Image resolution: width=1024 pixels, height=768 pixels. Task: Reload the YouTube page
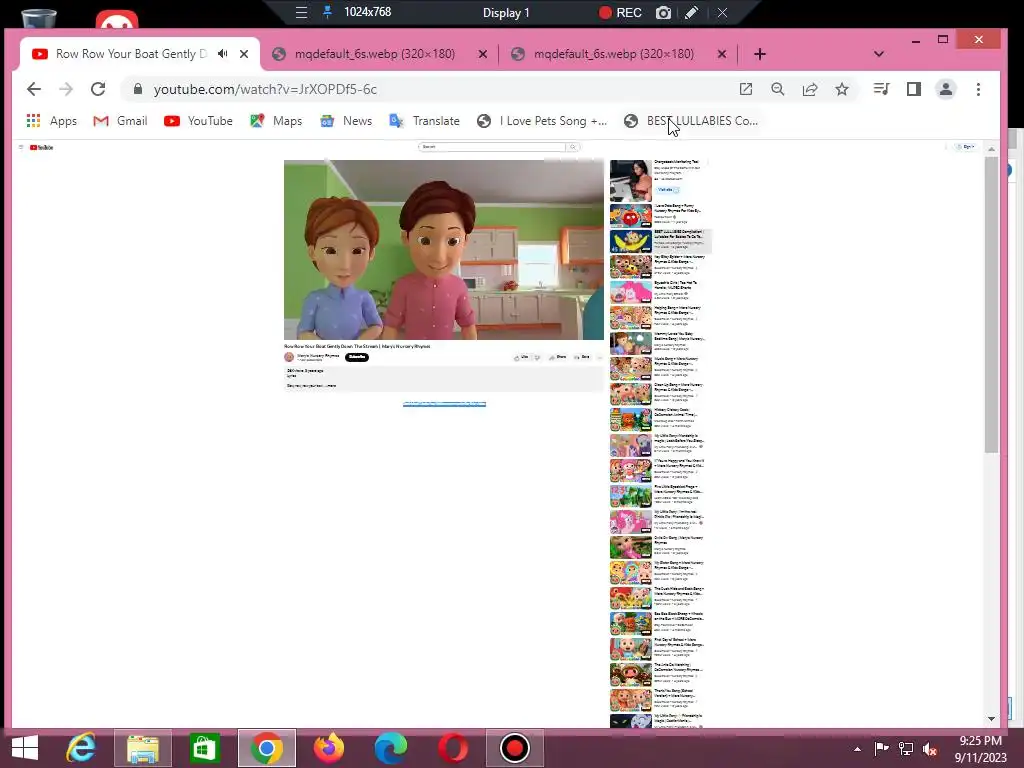98,89
